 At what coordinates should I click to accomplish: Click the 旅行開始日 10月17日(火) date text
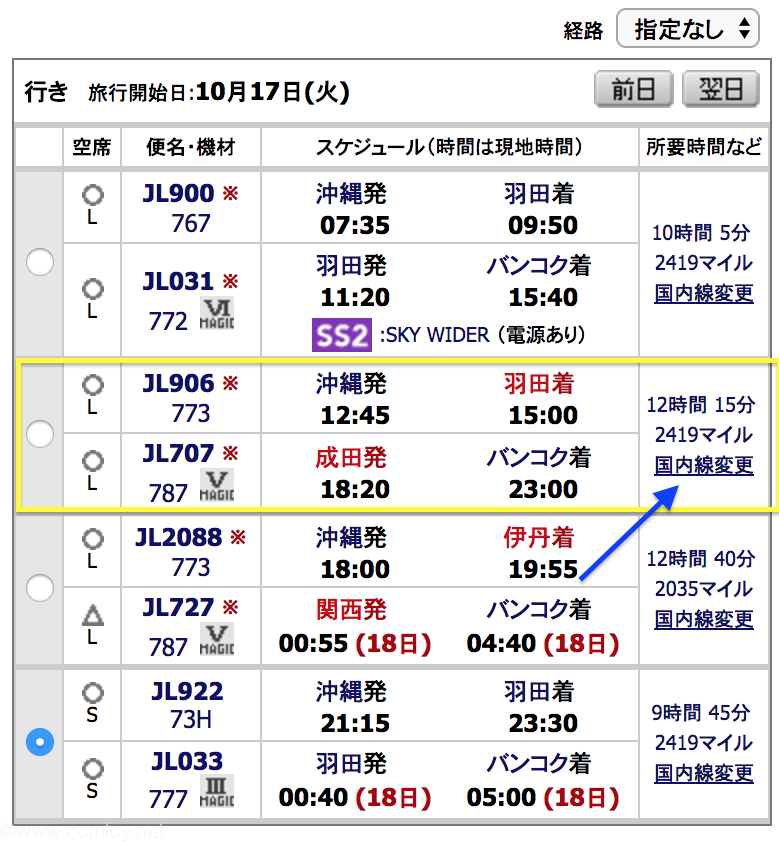219,92
